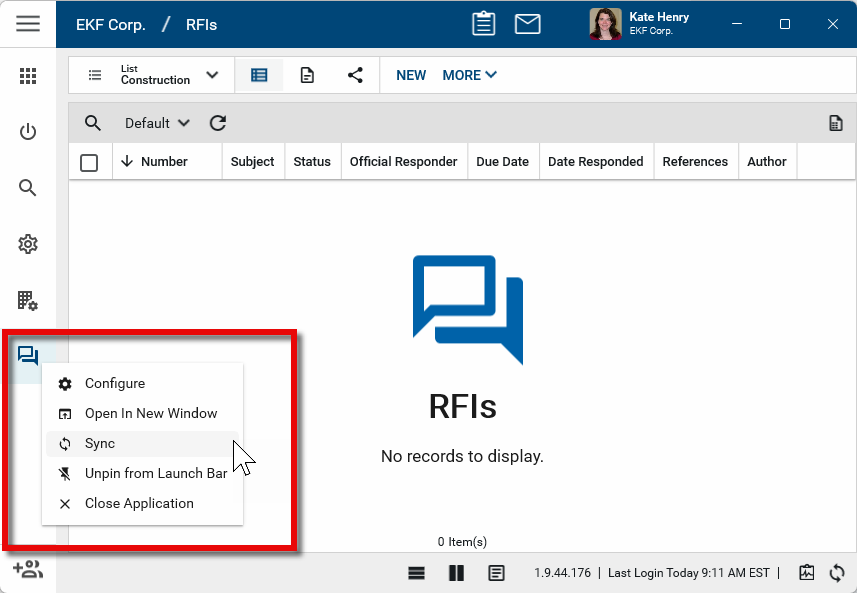857x593 pixels.
Task: Open the apps grid launcher
Action: pyautogui.click(x=28, y=76)
